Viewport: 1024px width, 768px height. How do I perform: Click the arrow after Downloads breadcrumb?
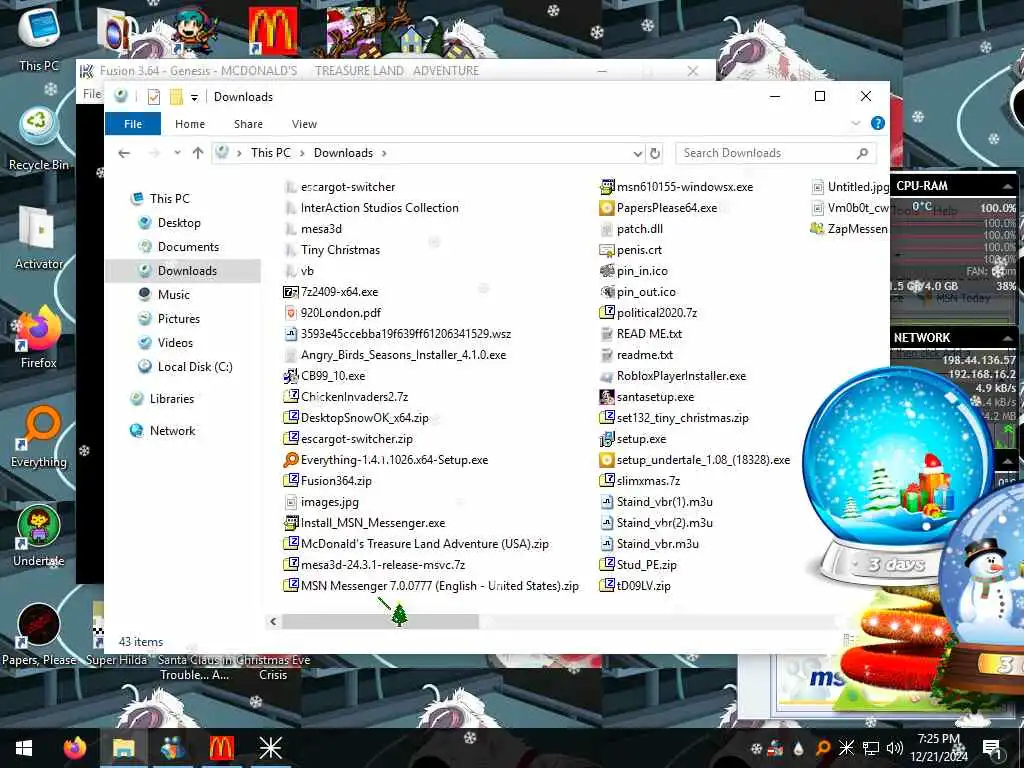coord(384,153)
